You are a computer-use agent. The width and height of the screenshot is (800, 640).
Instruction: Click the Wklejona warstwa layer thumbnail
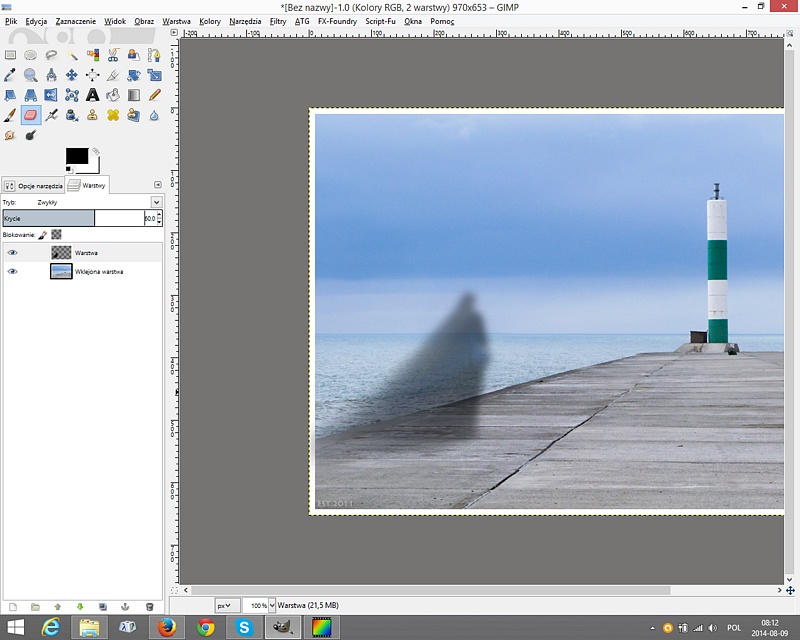point(61,271)
